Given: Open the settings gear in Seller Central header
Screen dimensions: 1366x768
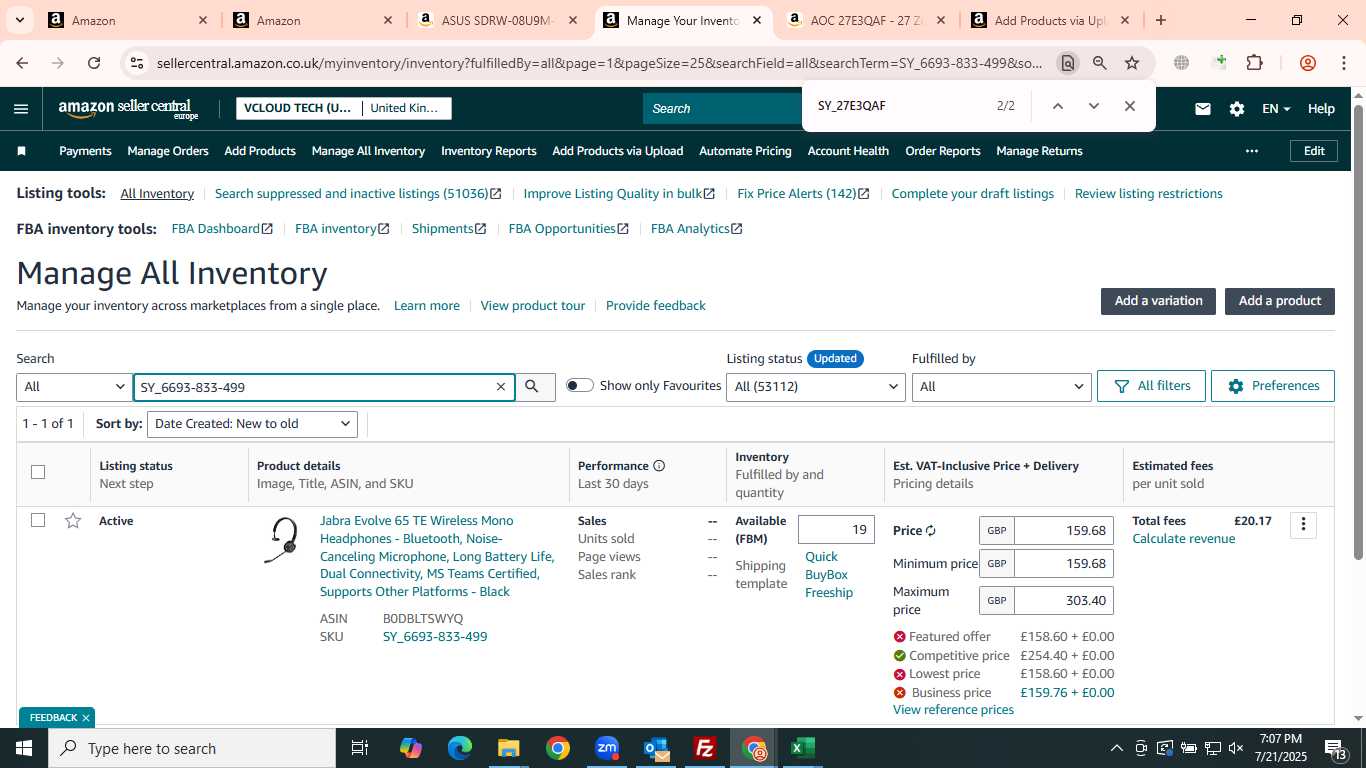Looking at the screenshot, I should (1237, 109).
